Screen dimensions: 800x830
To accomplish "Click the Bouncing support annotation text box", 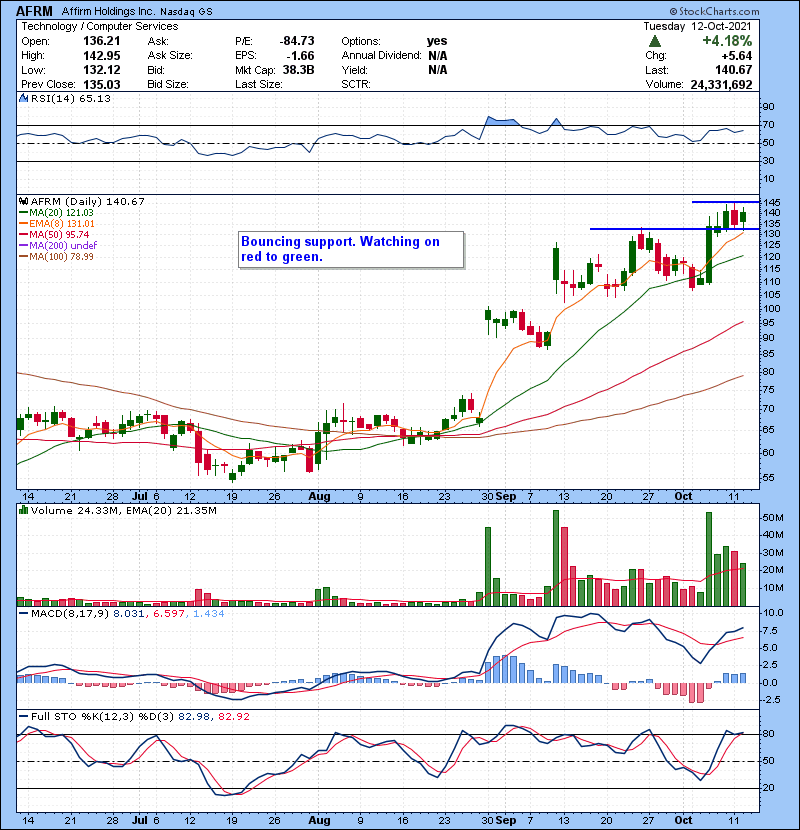I will (x=352, y=250).
